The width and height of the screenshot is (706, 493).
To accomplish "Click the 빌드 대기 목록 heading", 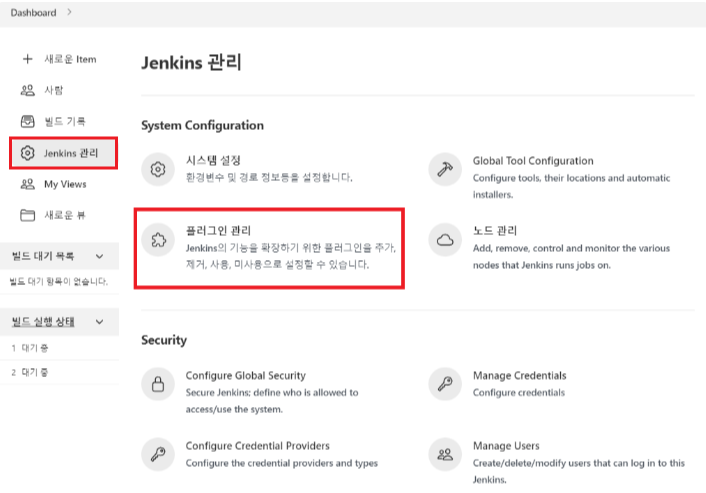I will click(x=43, y=256).
